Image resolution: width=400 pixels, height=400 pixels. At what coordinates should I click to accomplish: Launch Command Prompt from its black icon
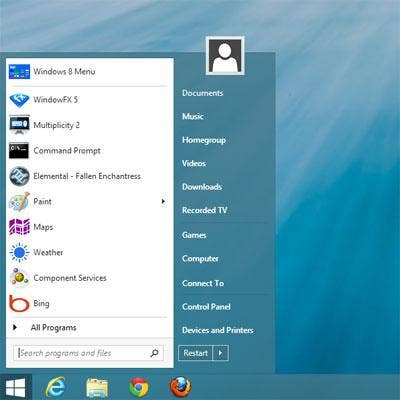[x=19, y=151]
